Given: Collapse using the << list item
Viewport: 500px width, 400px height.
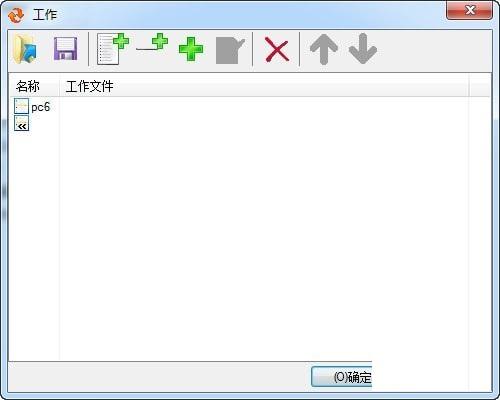Looking at the screenshot, I should click(x=22, y=124).
